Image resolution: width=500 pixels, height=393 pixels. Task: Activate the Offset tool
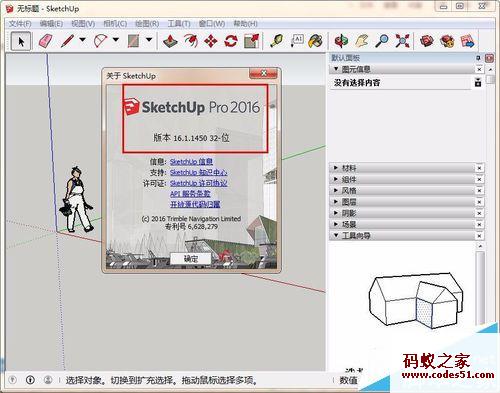(191, 41)
